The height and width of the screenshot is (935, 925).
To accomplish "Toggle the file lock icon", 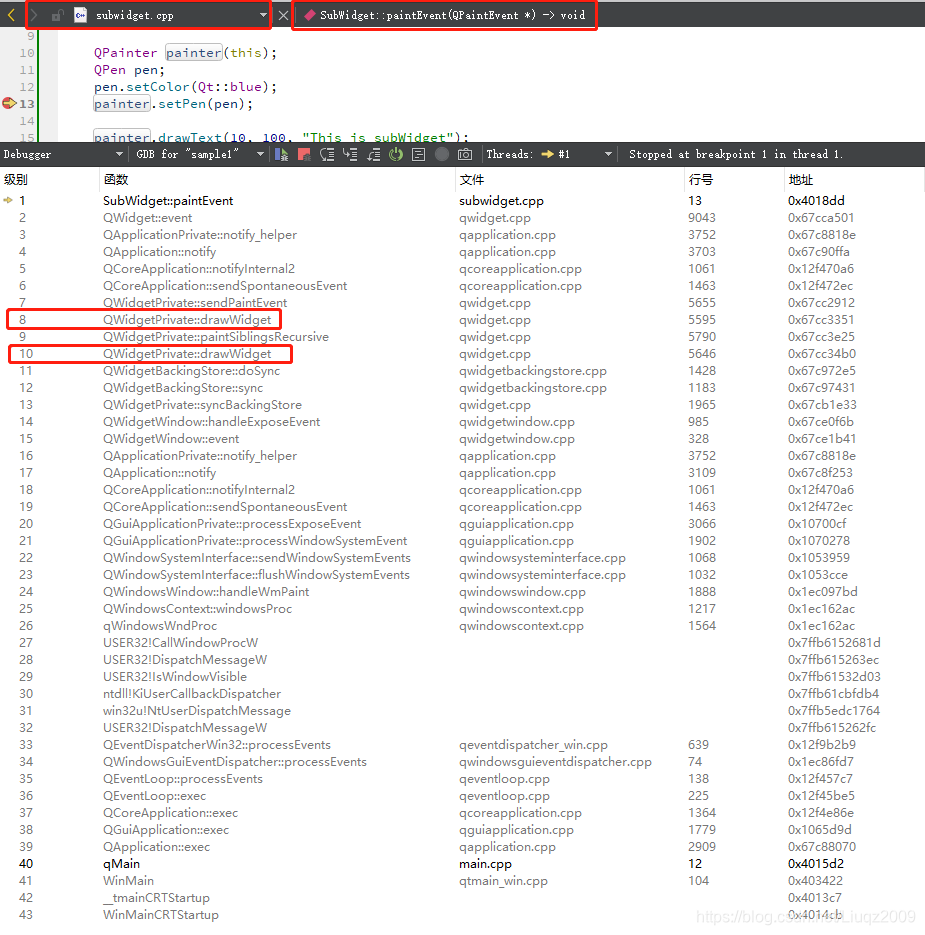I will point(57,15).
